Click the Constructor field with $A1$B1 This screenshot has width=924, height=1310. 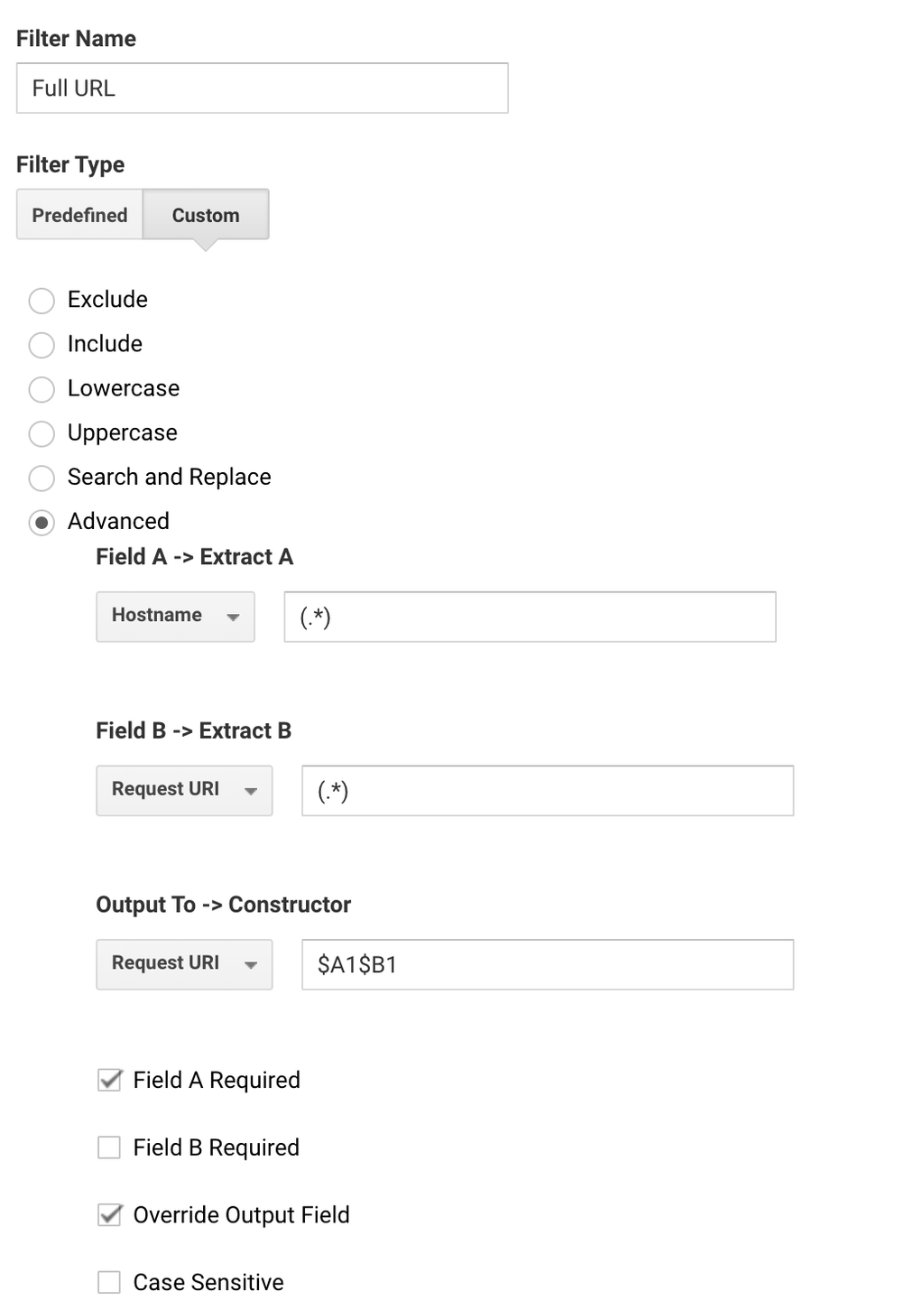click(548, 964)
